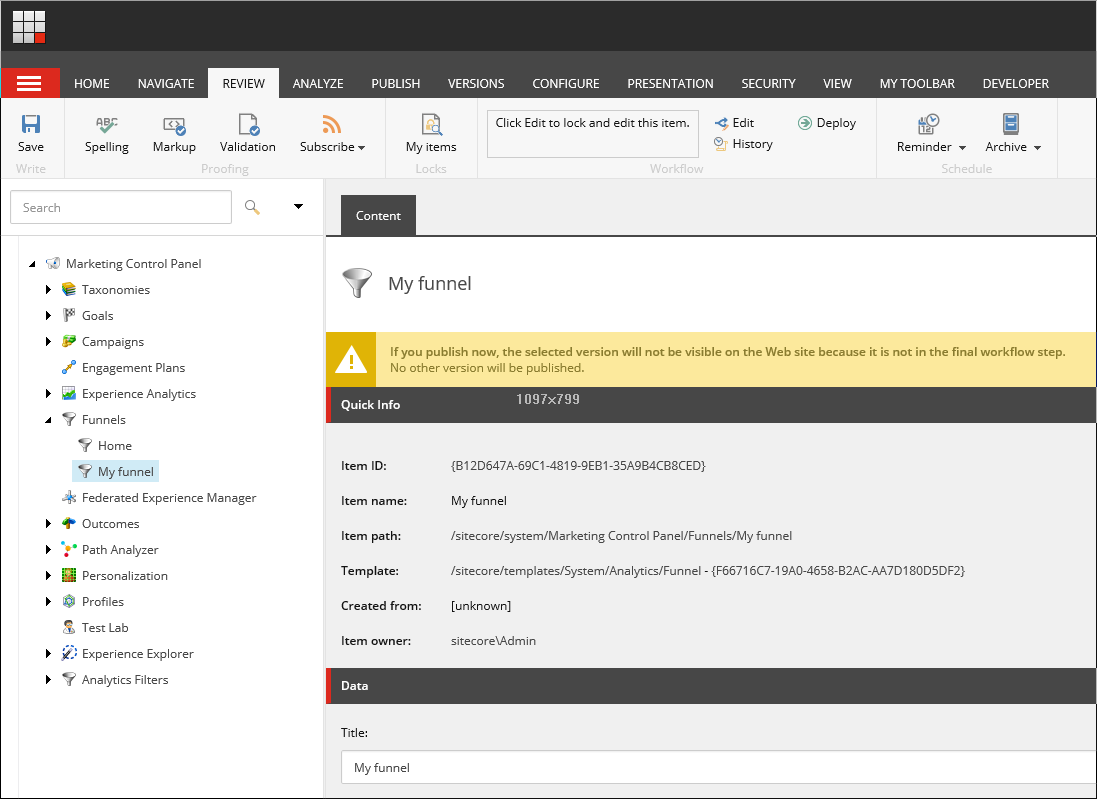The height and width of the screenshot is (799, 1097).
Task: Click the Reminder calendar icon
Action: 928,125
